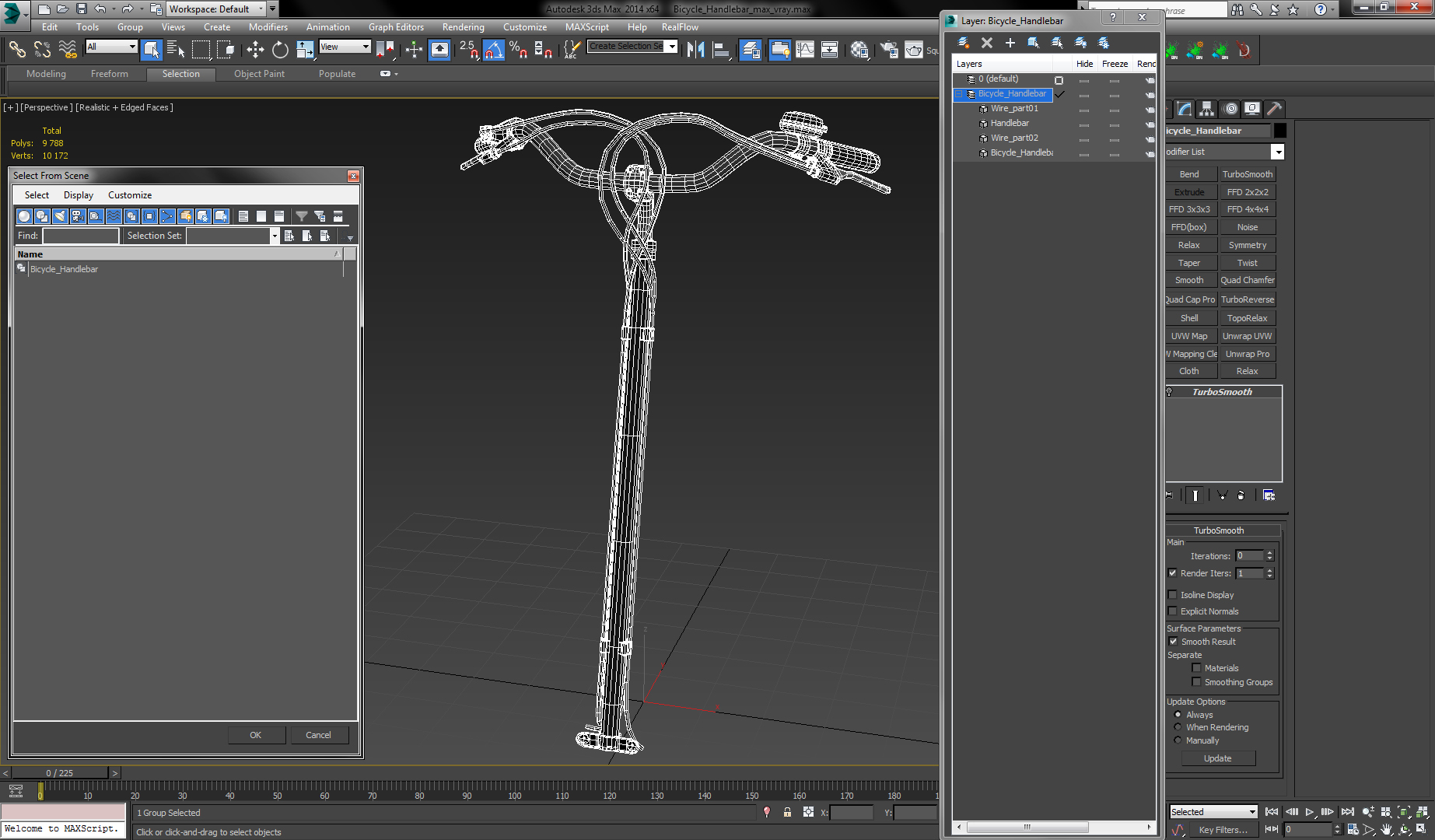Click the TurboSmooth modifier button
This screenshot has height=840, width=1435.
click(1248, 174)
